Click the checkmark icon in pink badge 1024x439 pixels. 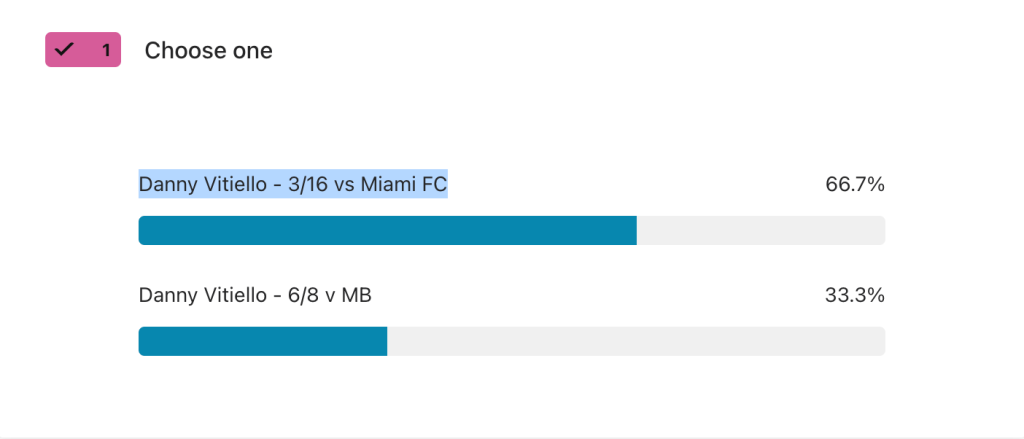pyautogui.click(x=63, y=50)
